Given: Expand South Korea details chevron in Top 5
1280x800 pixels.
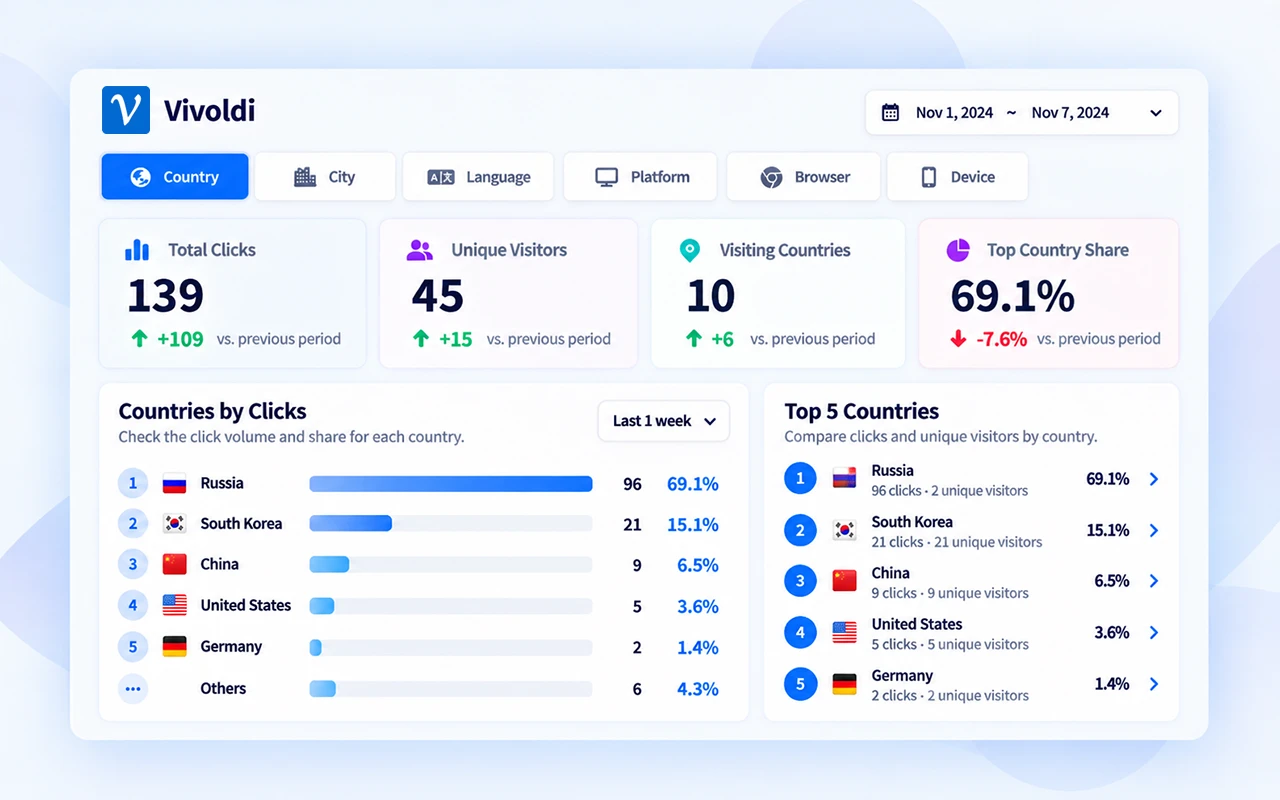Looking at the screenshot, I should click(1154, 530).
